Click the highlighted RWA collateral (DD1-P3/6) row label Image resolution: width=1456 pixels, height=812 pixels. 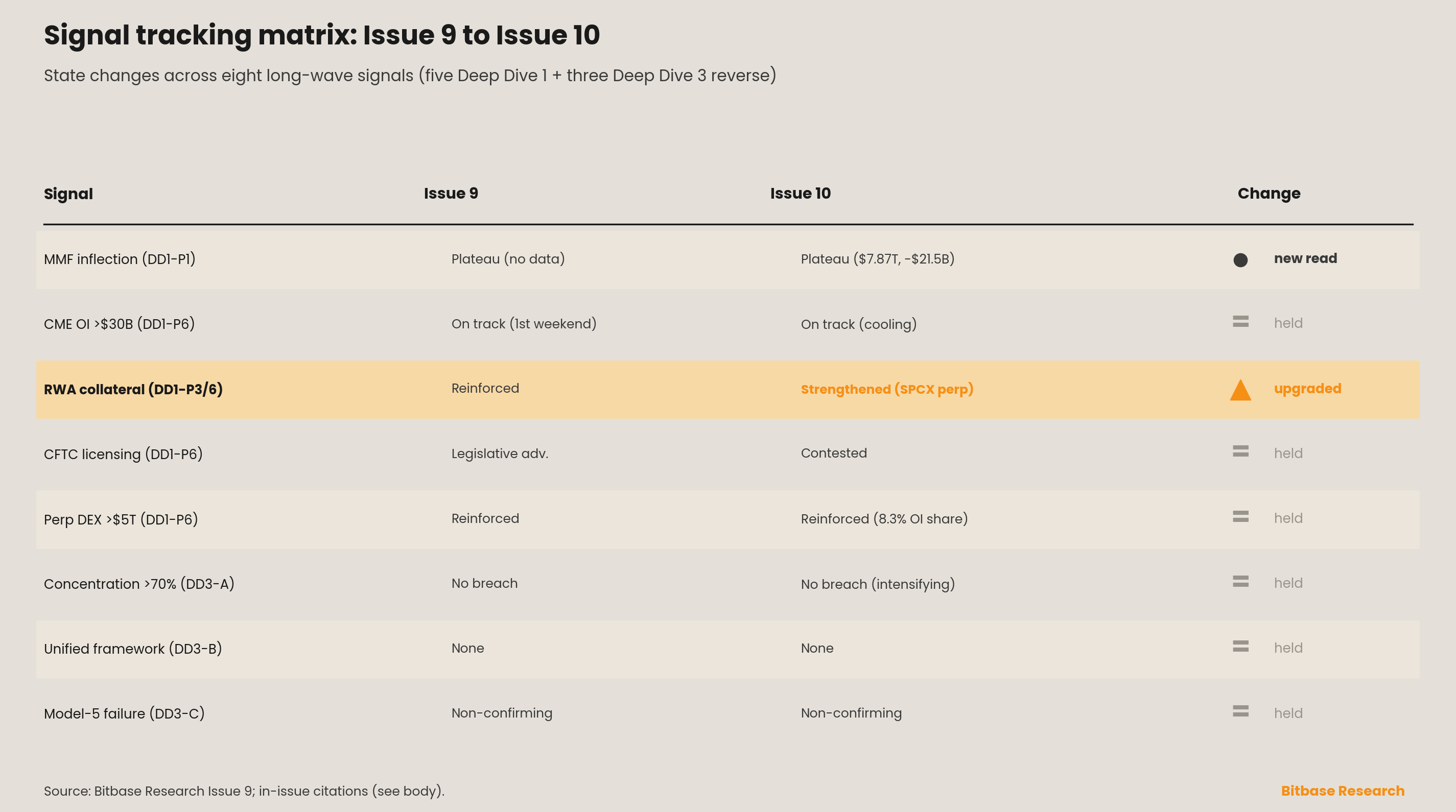point(133,389)
